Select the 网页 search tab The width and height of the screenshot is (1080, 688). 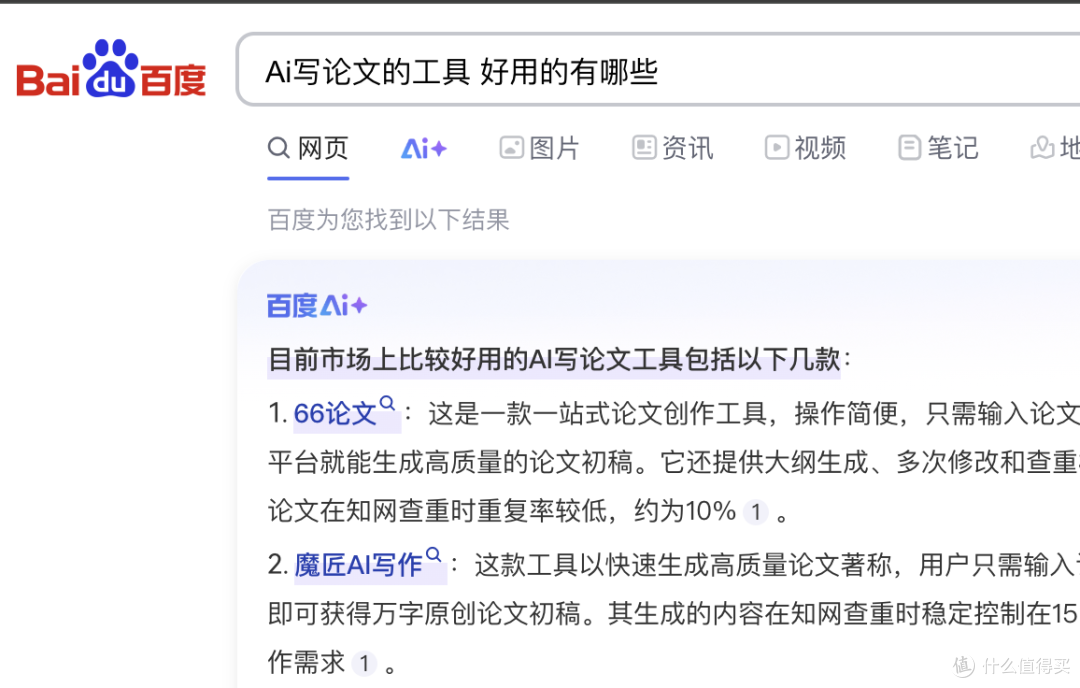308,148
